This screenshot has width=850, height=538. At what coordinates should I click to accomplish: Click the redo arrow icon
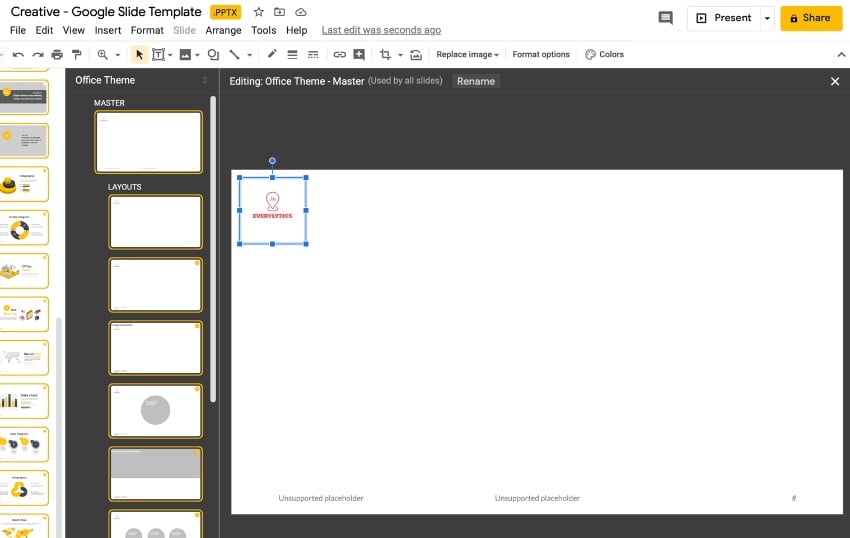(38, 55)
